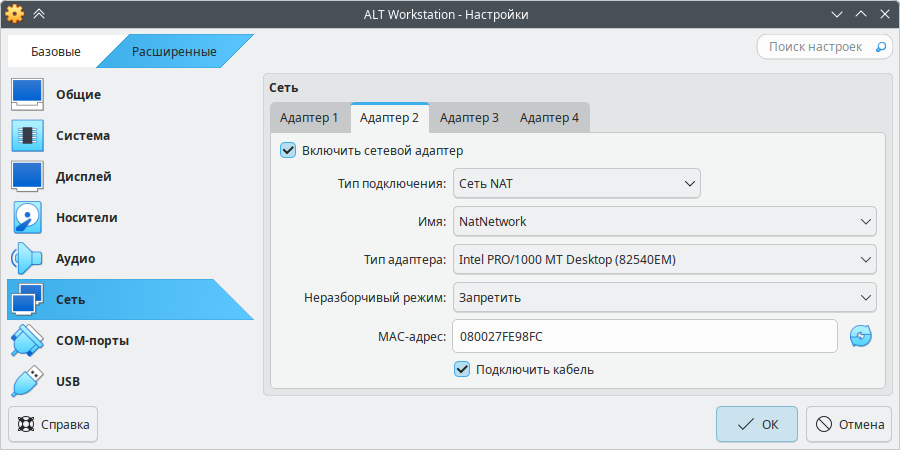Disable the Включить сетевой адаптер checkbox
Viewport: 900px width, 450px height.
(288, 151)
